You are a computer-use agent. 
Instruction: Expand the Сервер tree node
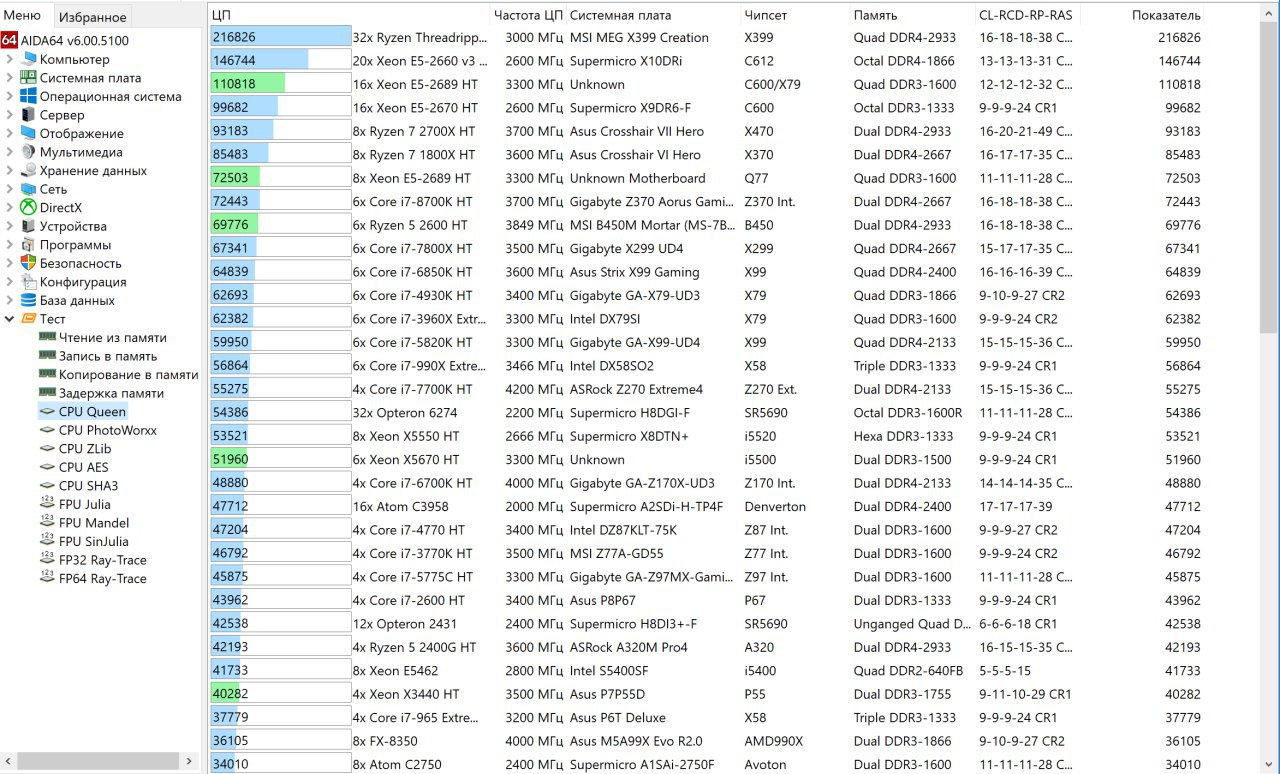[x=10, y=115]
